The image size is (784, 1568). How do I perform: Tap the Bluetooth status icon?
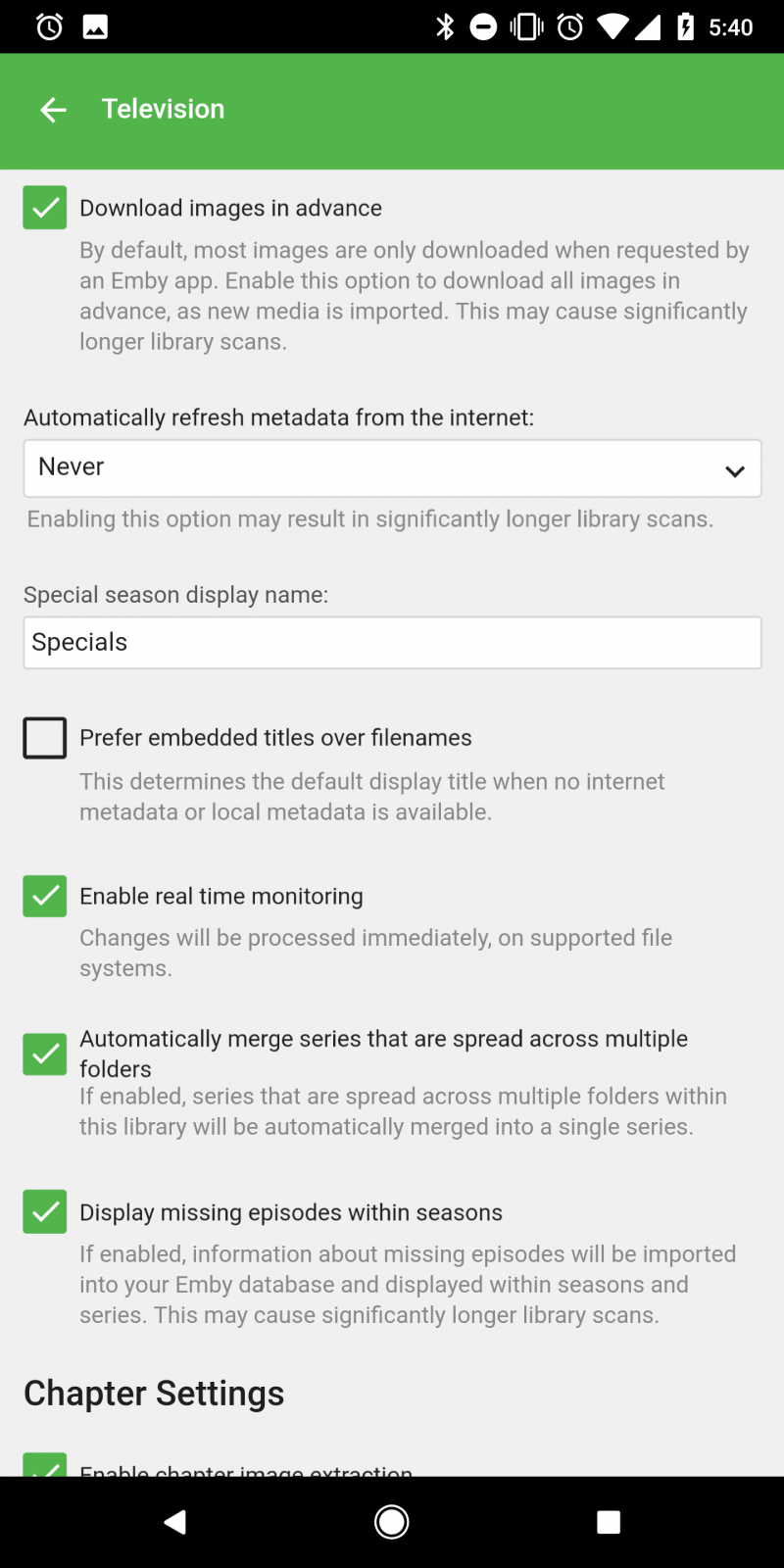tap(445, 26)
